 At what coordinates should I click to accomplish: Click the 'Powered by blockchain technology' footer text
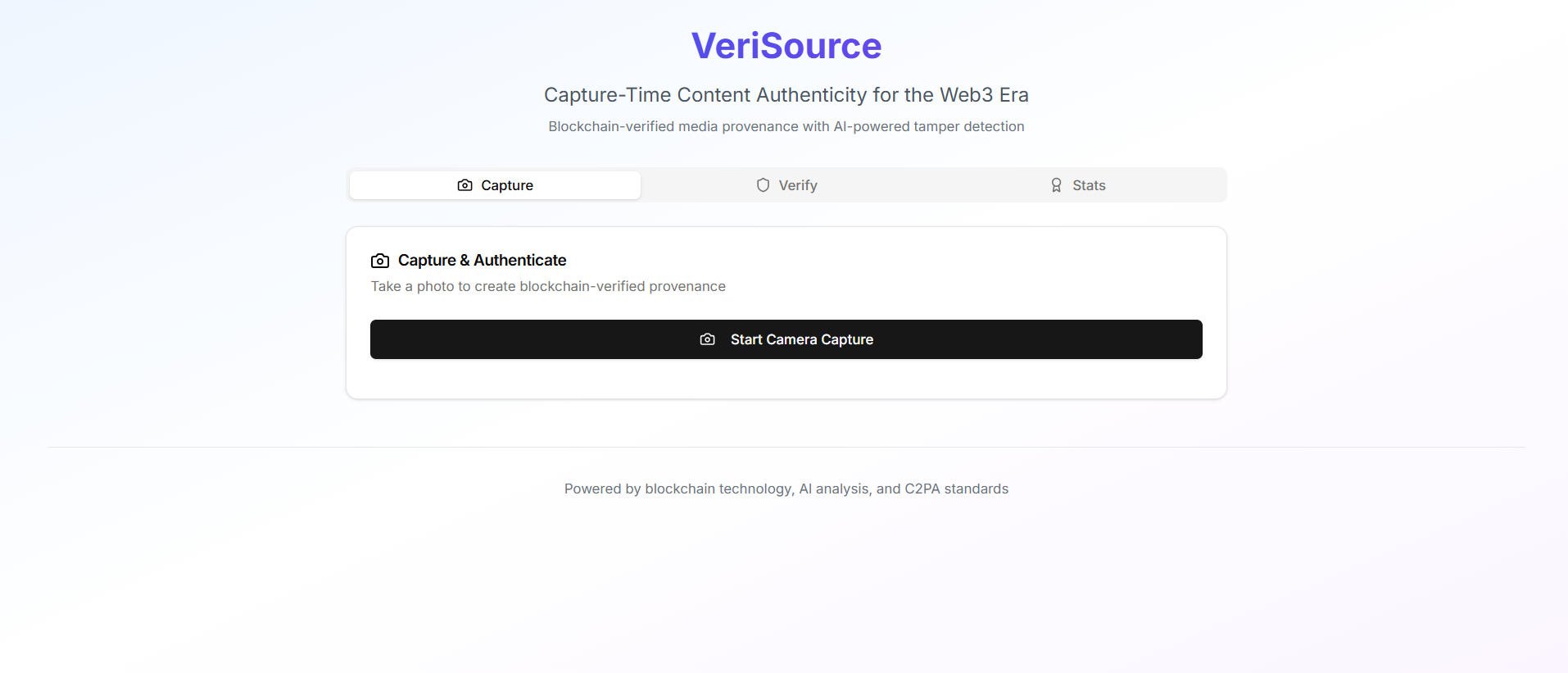(x=786, y=489)
